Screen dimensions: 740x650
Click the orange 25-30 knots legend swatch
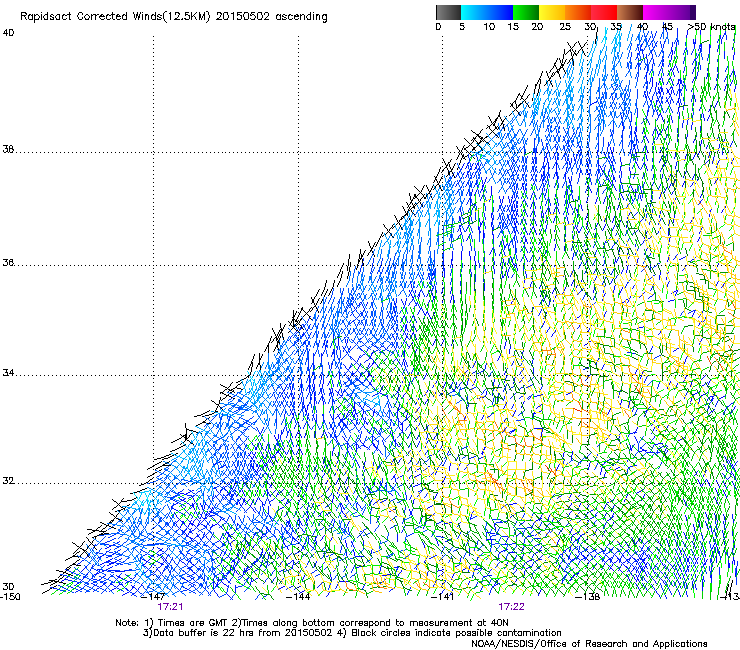(578, 12)
